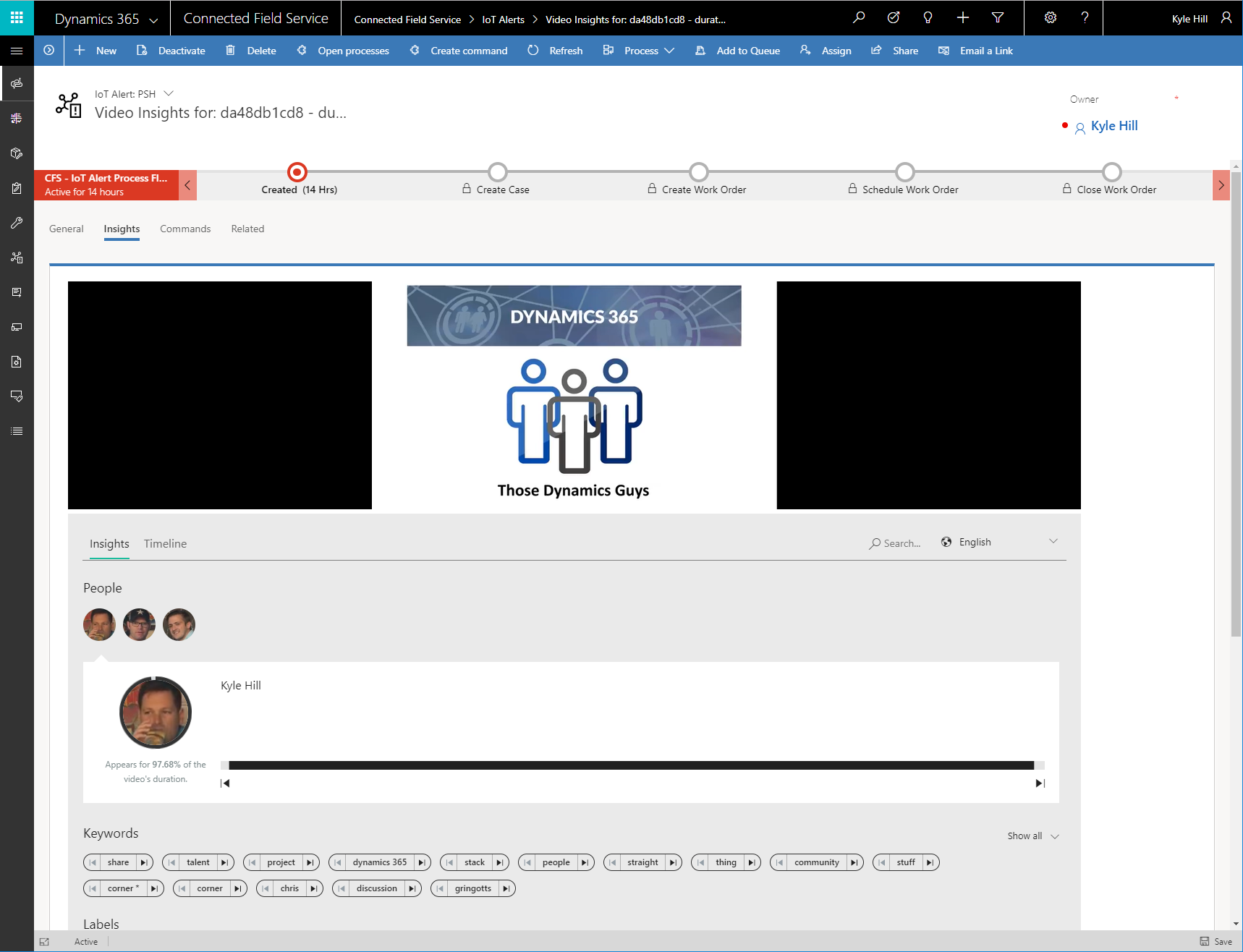Viewport: 1243px width, 952px height.
Task: Switch to the General tab
Action: (x=67, y=229)
